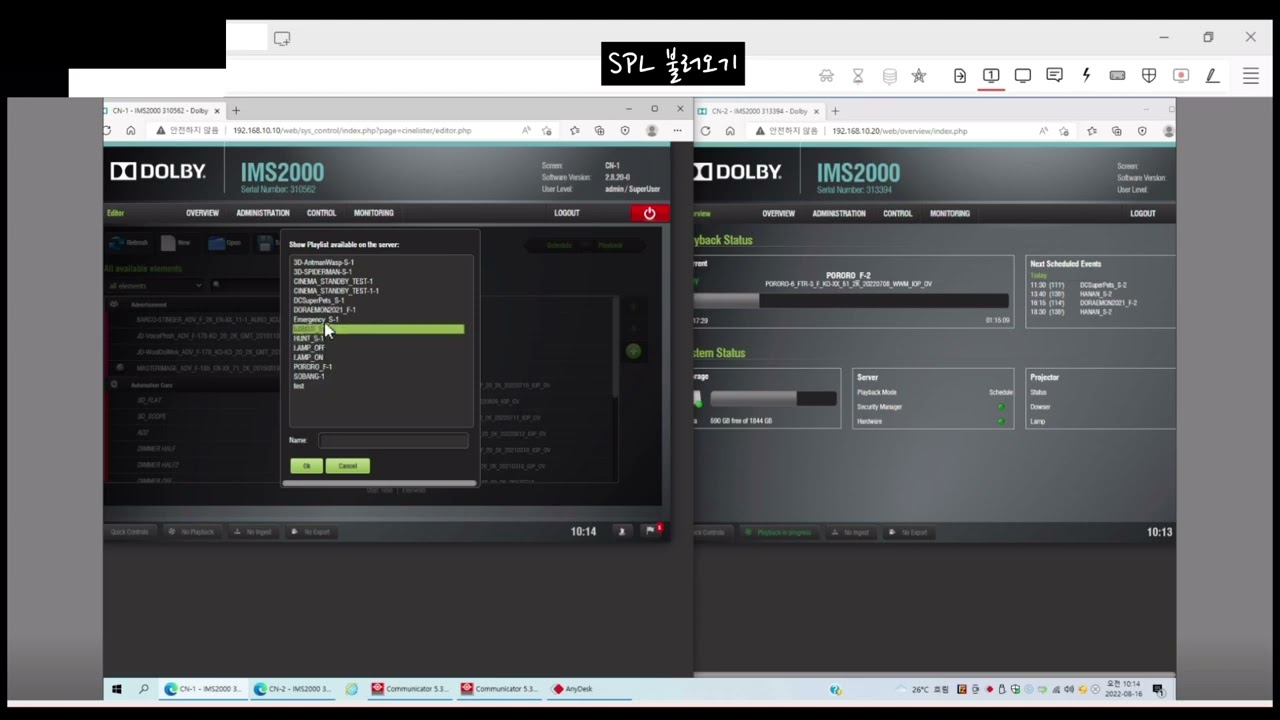The height and width of the screenshot is (720, 1280).
Task: Open the AnyDesk actions lightning icon
Action: (1086, 76)
